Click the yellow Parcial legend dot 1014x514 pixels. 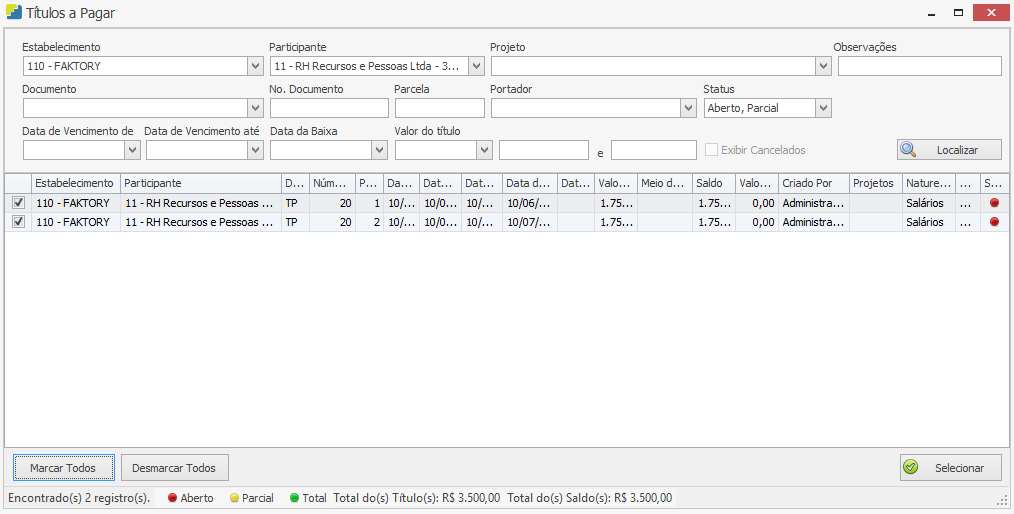[234, 498]
